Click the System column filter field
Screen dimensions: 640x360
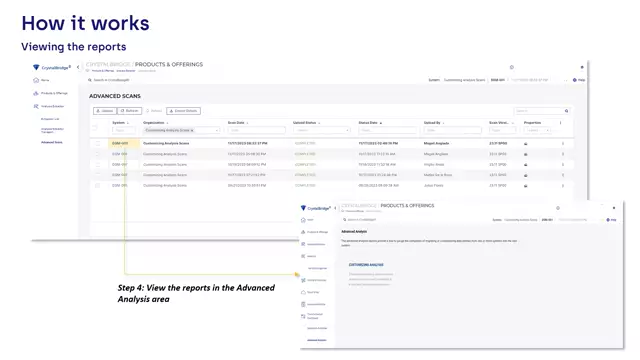point(124,130)
